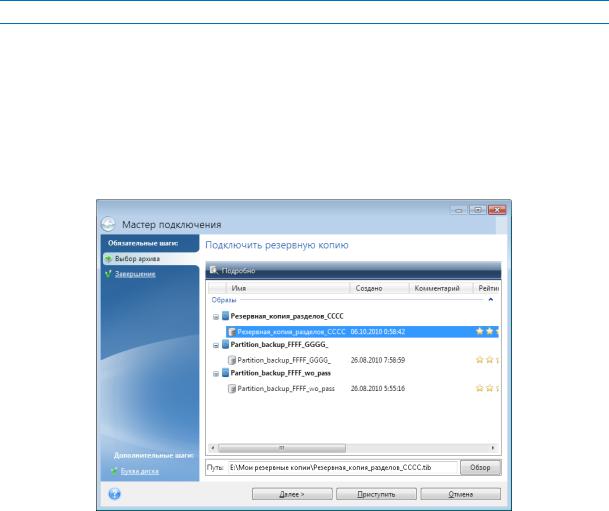609x511 pixels.
Task: Select highlighted Резервная_копия_разделов_CCCC child row
Action: (362, 332)
